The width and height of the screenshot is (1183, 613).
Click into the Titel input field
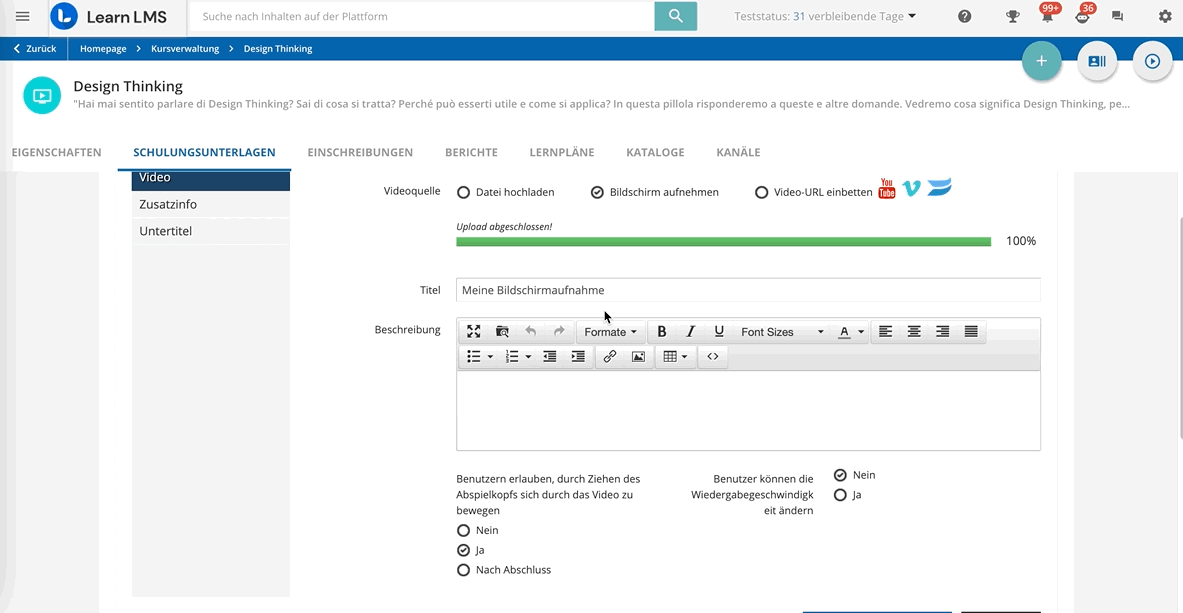(x=747, y=290)
